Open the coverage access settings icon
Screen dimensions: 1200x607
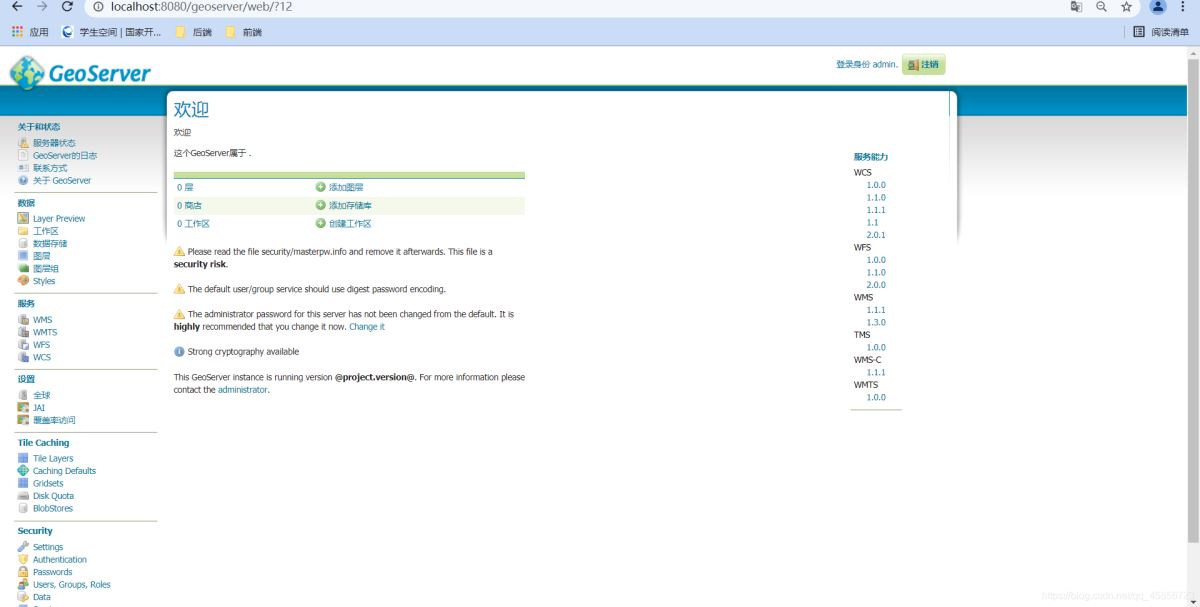coord(23,420)
